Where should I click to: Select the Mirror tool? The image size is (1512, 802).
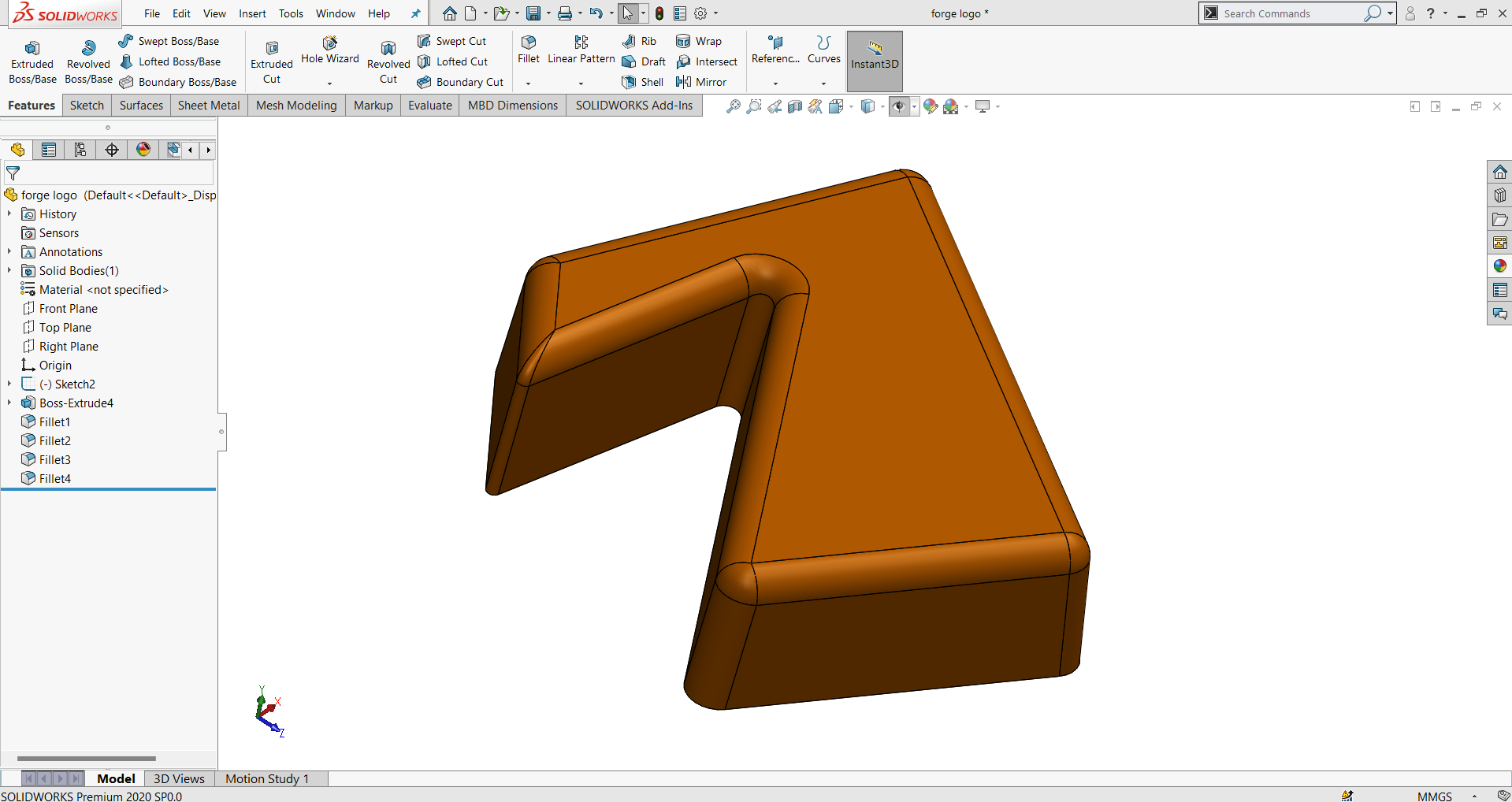pos(701,82)
